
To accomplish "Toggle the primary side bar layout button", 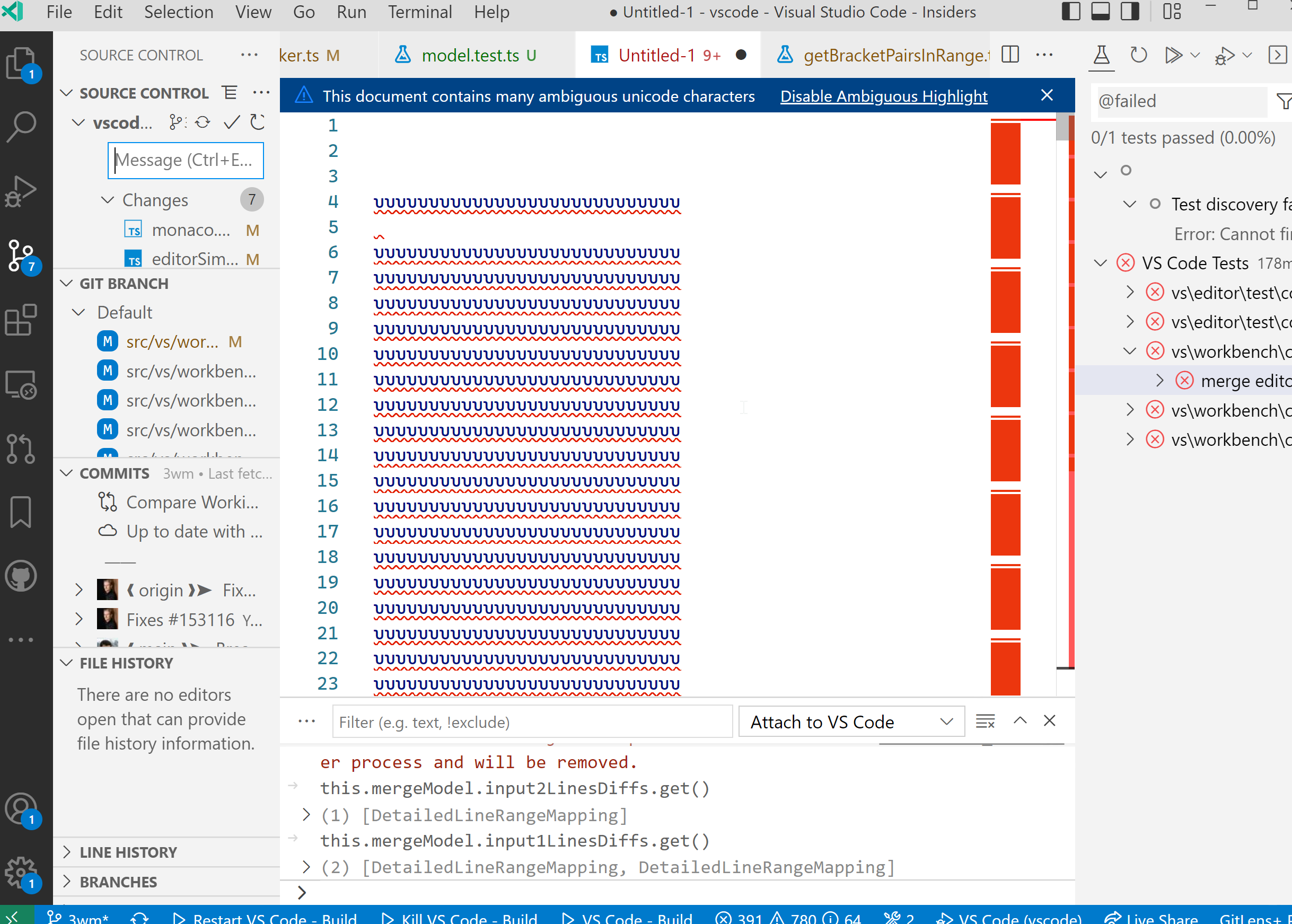I will coord(1071,11).
